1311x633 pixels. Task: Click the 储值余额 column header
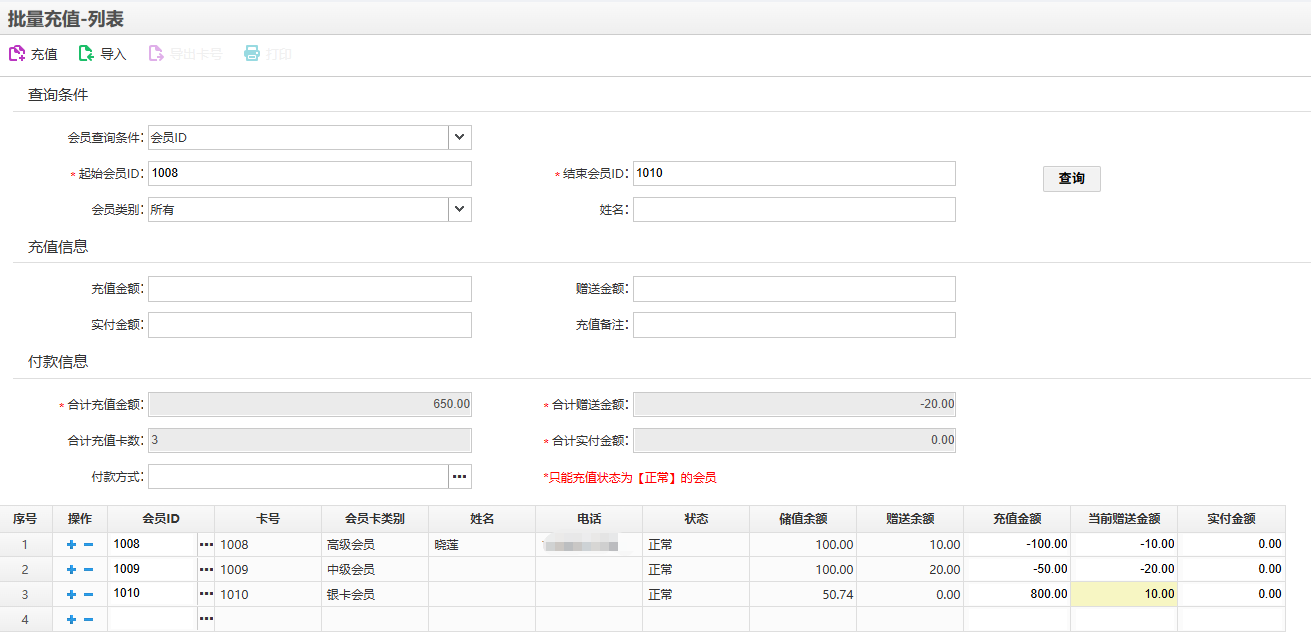[x=803, y=519]
